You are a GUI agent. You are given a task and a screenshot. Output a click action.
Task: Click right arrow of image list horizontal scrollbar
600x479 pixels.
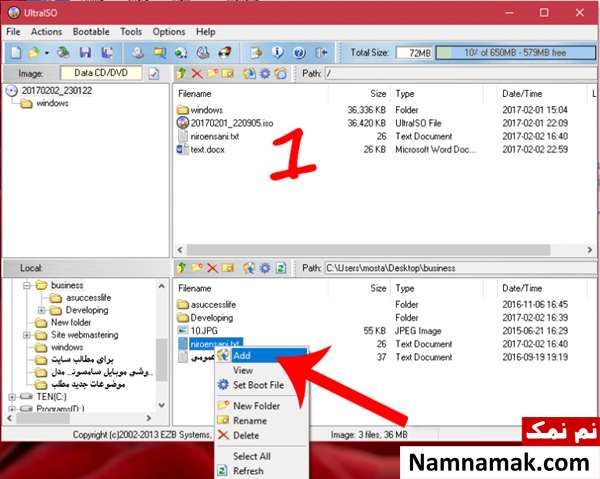[590, 250]
